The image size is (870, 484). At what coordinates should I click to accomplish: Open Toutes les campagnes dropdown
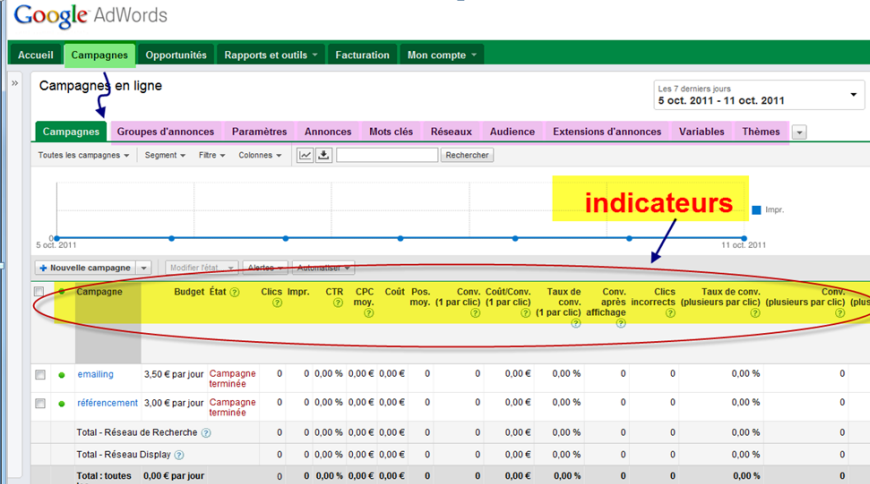click(83, 155)
